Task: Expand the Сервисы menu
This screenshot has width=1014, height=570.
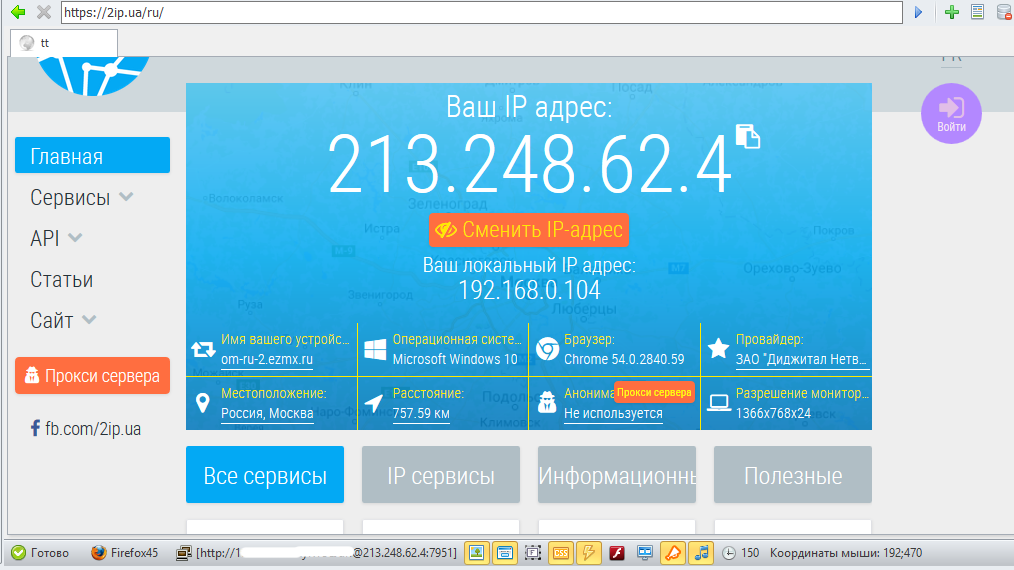Action: [82, 198]
